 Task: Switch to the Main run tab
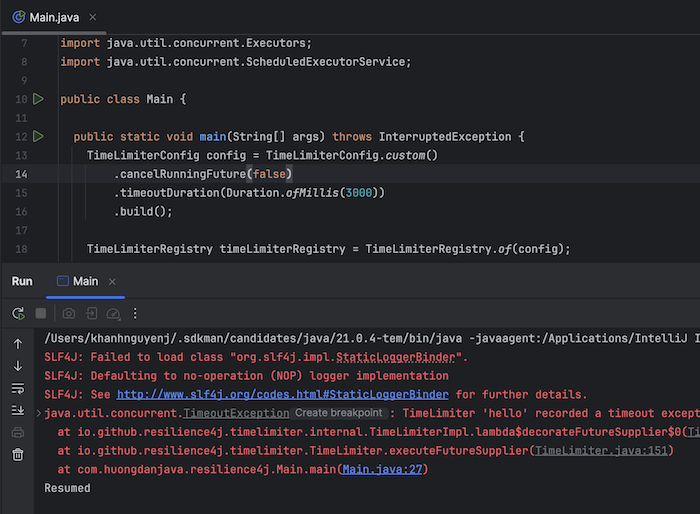tap(78, 281)
